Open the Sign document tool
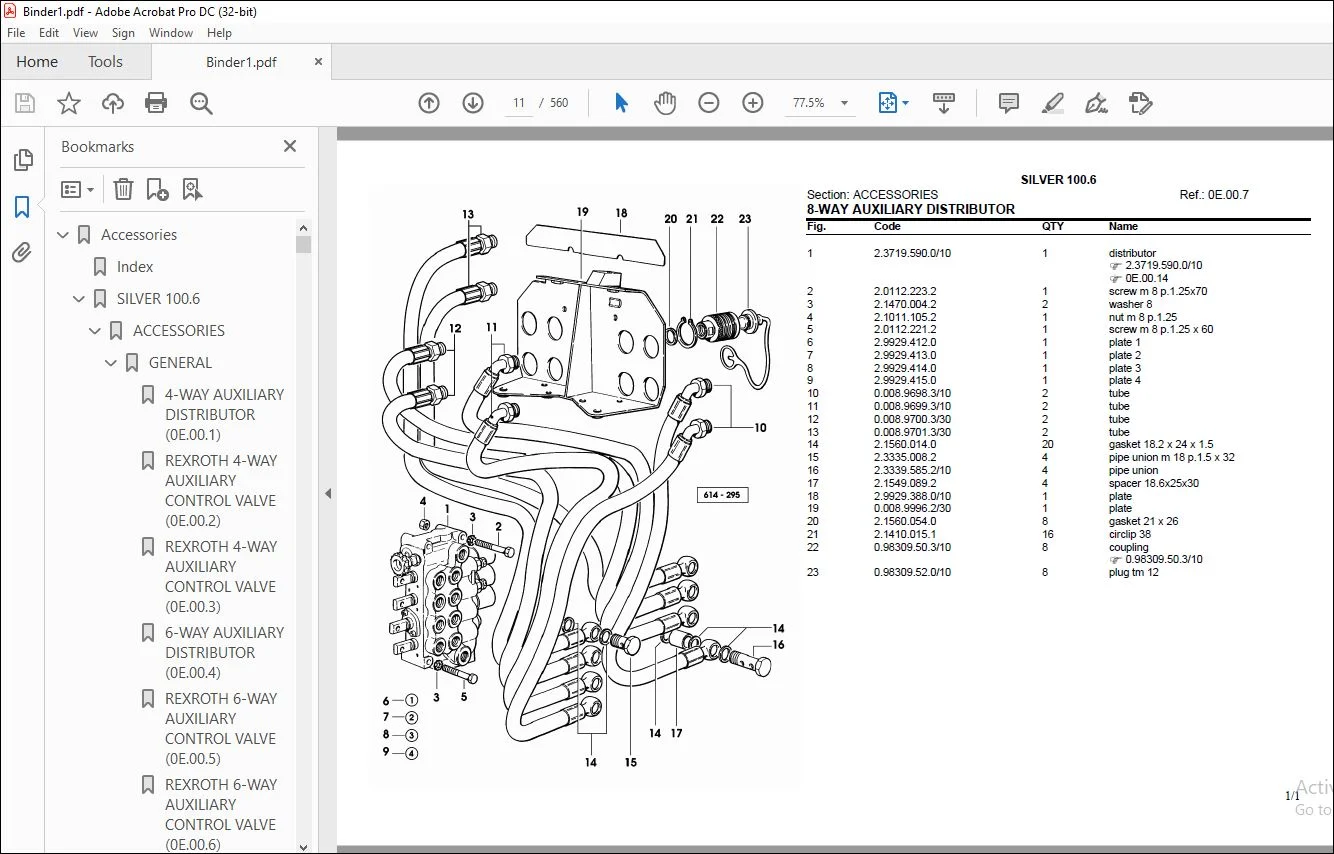The image size is (1334, 854). (1096, 103)
